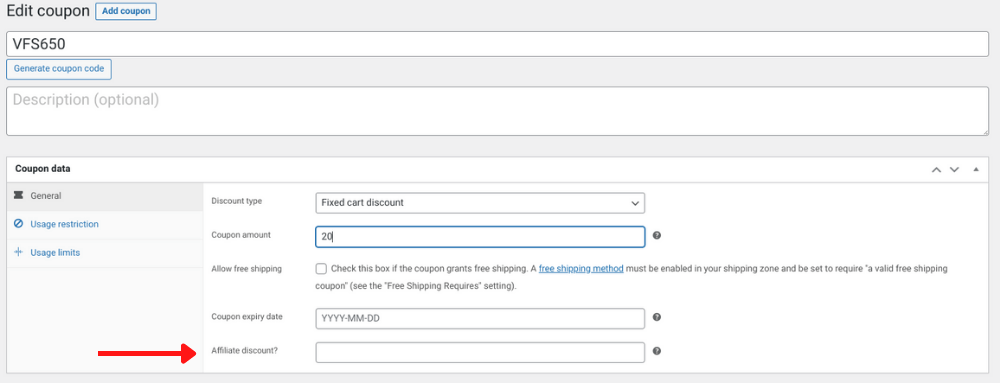
Task: Click the Affiliate discount? label
Action: click(244, 350)
